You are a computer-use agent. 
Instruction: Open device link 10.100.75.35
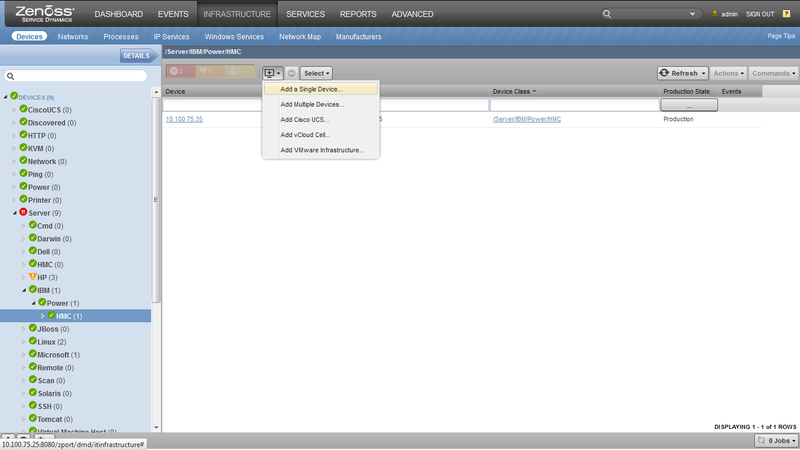tap(184, 119)
